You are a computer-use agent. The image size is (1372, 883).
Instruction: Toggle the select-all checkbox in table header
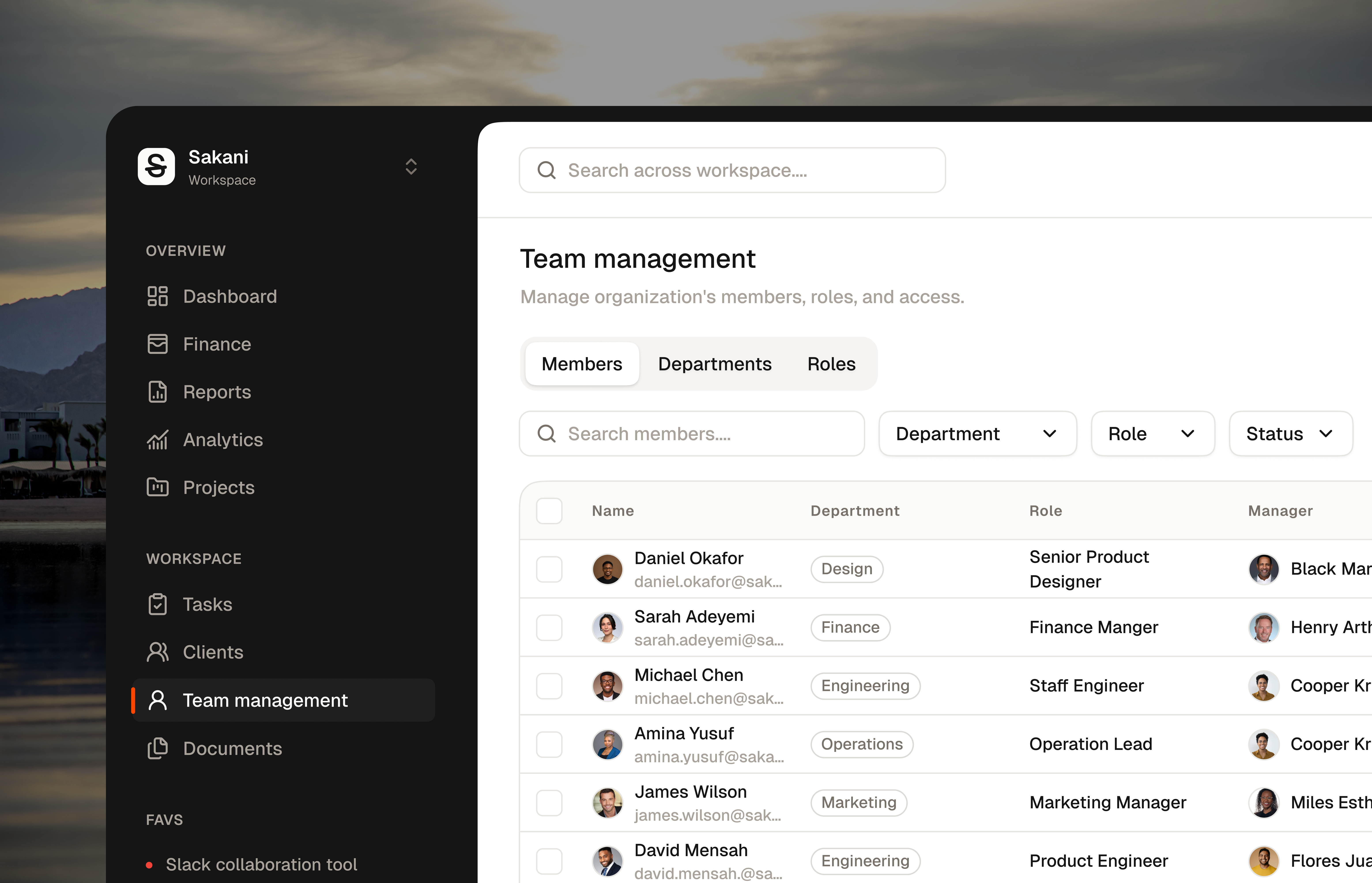point(549,511)
